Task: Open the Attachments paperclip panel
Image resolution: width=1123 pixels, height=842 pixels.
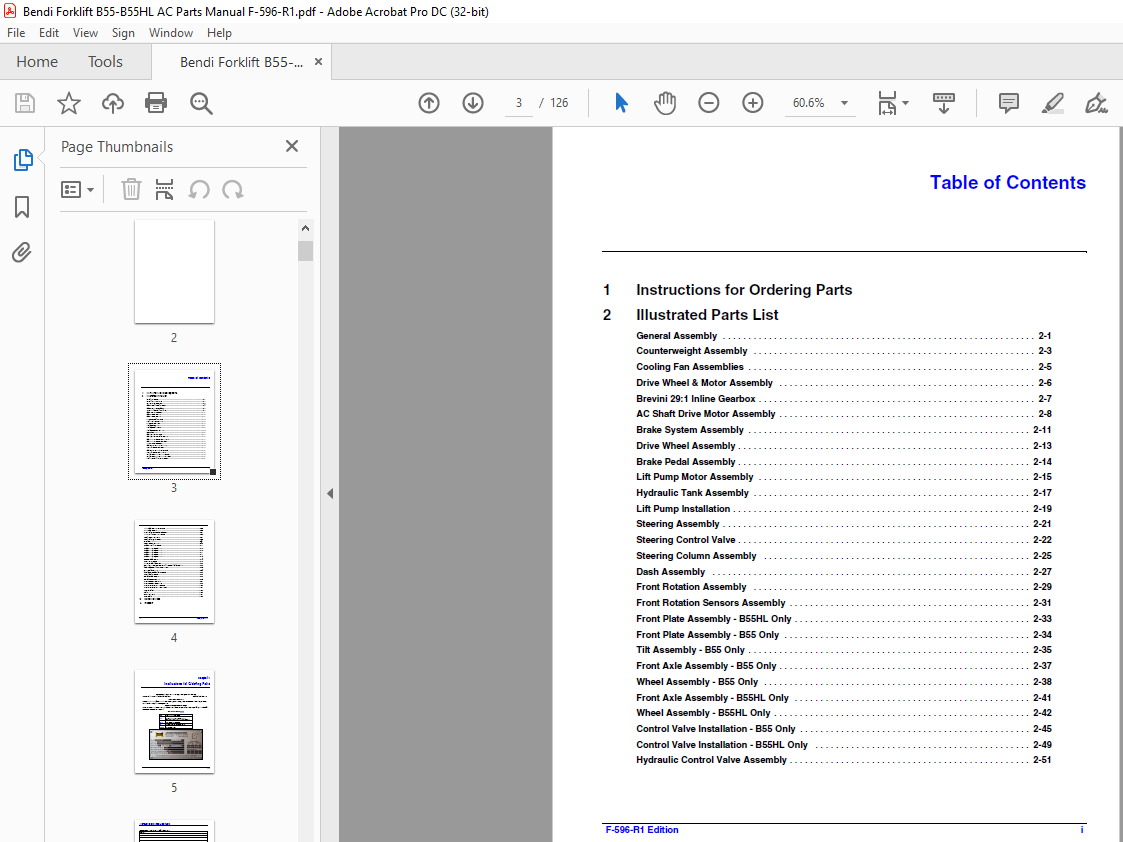Action: 21,253
